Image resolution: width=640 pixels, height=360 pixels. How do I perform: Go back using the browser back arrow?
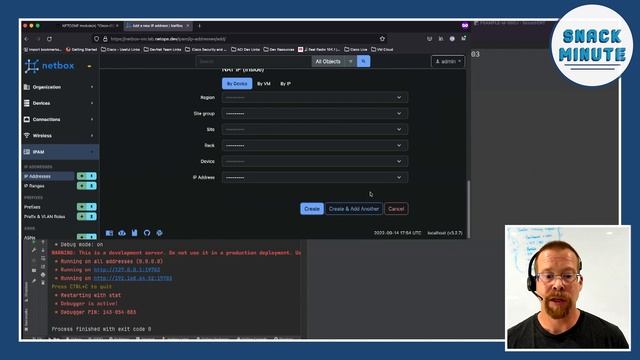coord(27,39)
